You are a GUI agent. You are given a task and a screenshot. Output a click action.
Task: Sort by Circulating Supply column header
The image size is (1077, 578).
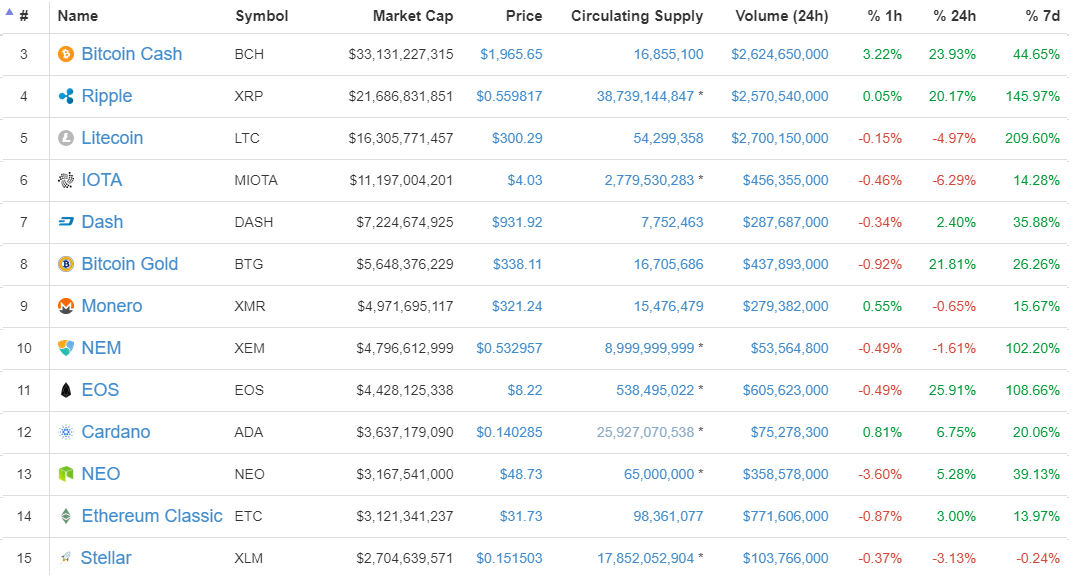pos(637,16)
